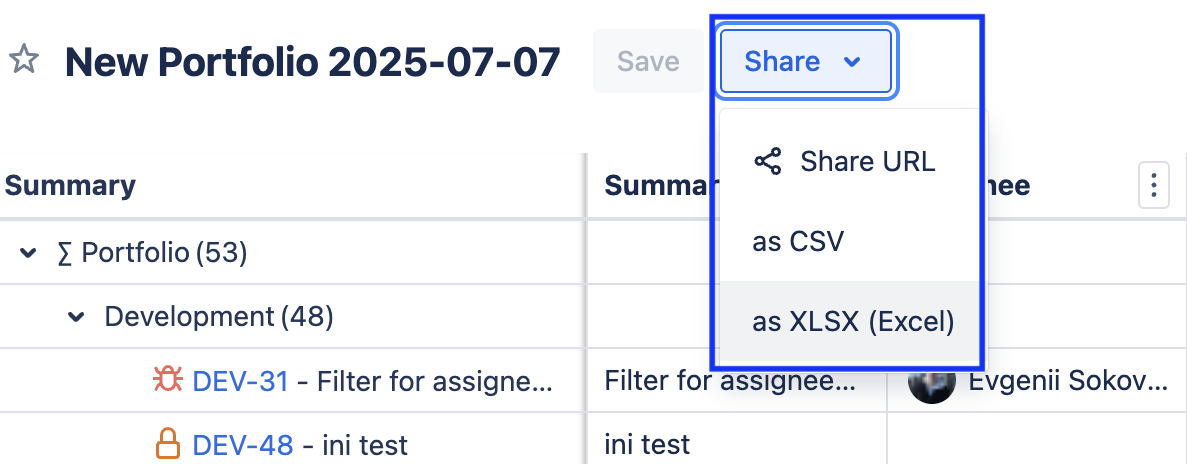Open the DEV-31 issue link

click(240, 381)
